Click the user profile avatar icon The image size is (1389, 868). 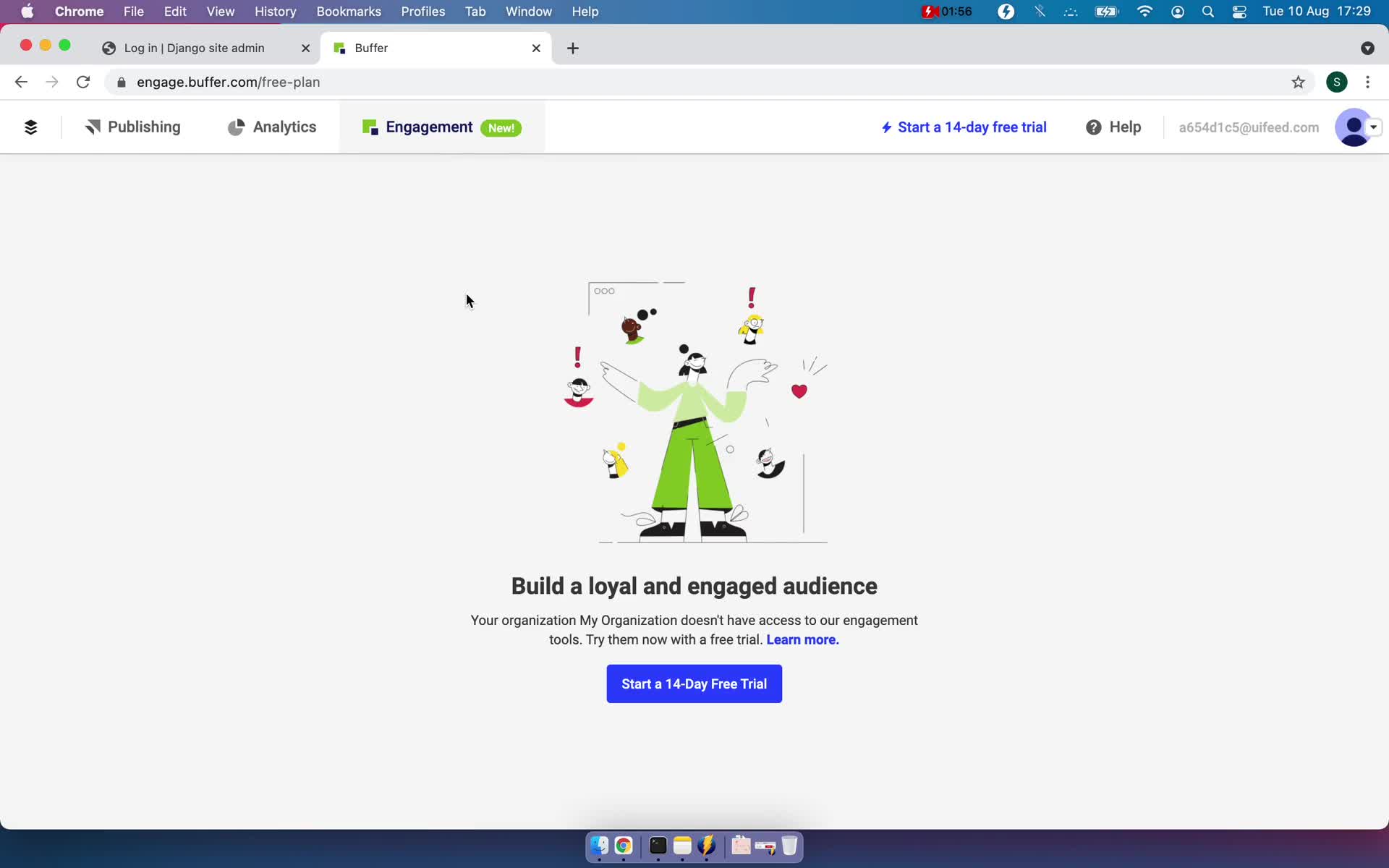[x=1353, y=127]
